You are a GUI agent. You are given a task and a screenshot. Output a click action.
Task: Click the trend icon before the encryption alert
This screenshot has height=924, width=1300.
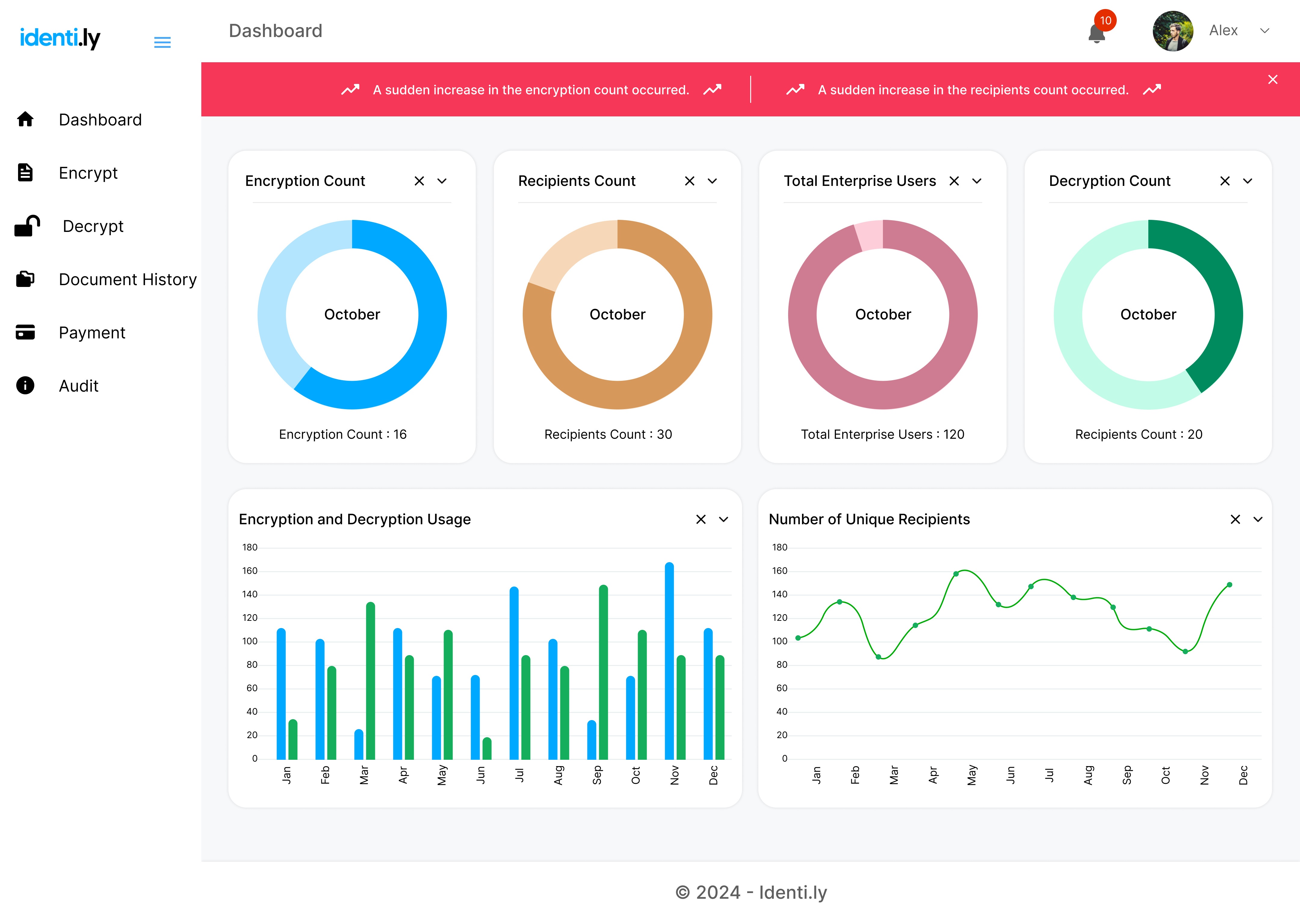pyautogui.click(x=350, y=90)
